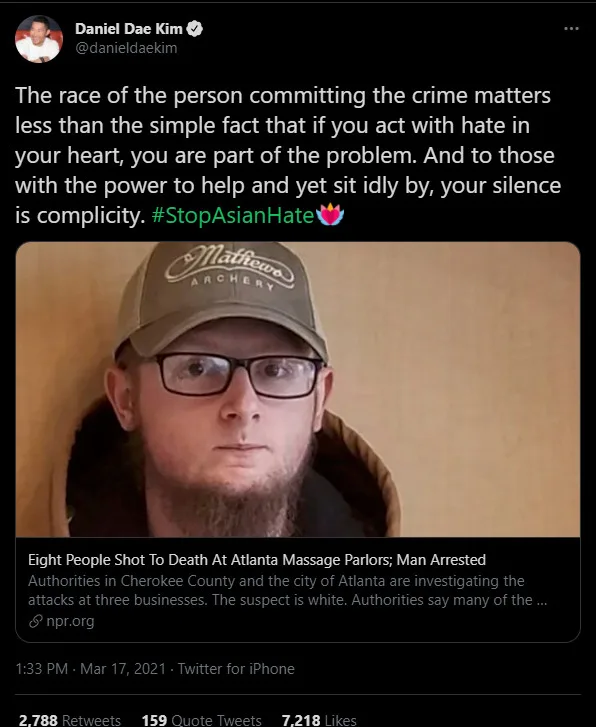Click the article description about Cherokee County
Screen dimensions: 596x727
tap(288, 590)
